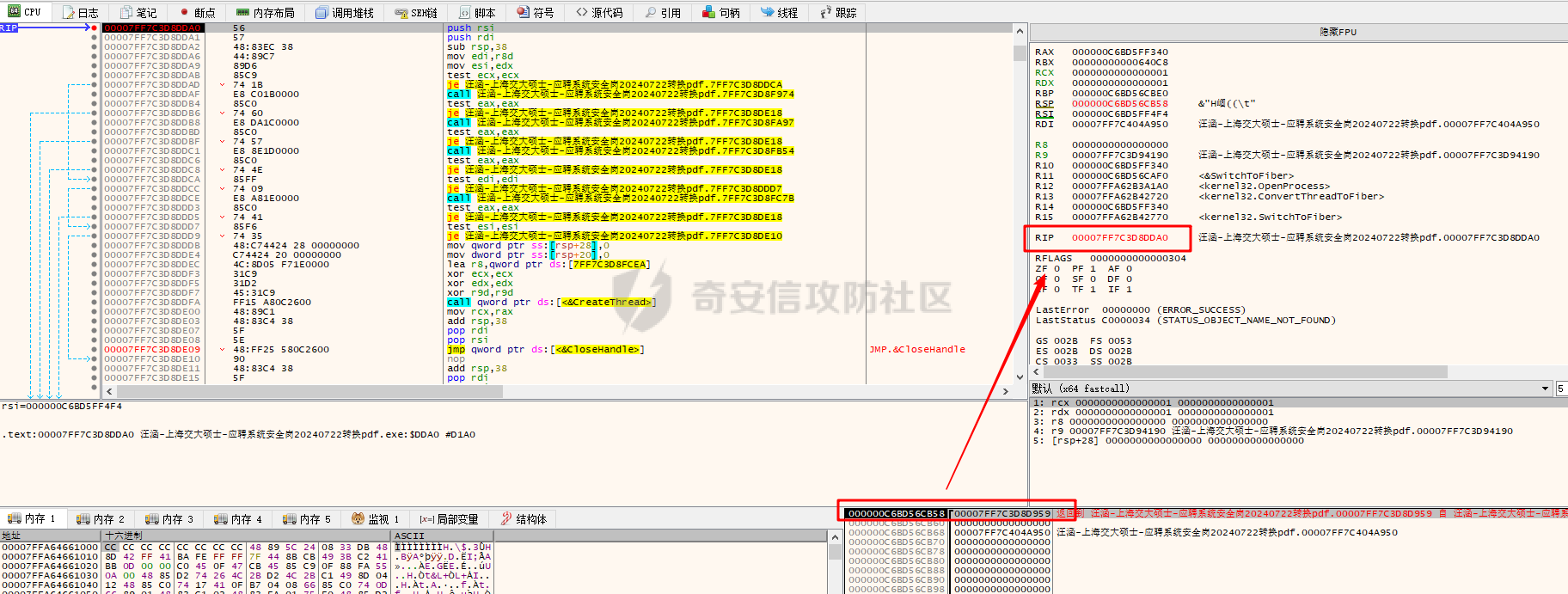
Task: Click the SEH链 chain icon
Action: (x=401, y=13)
